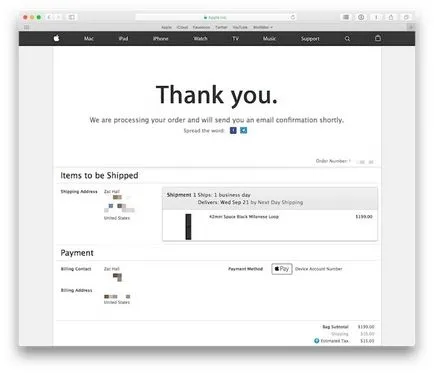Open the site search magnifier
434x373 pixels.
point(347,39)
